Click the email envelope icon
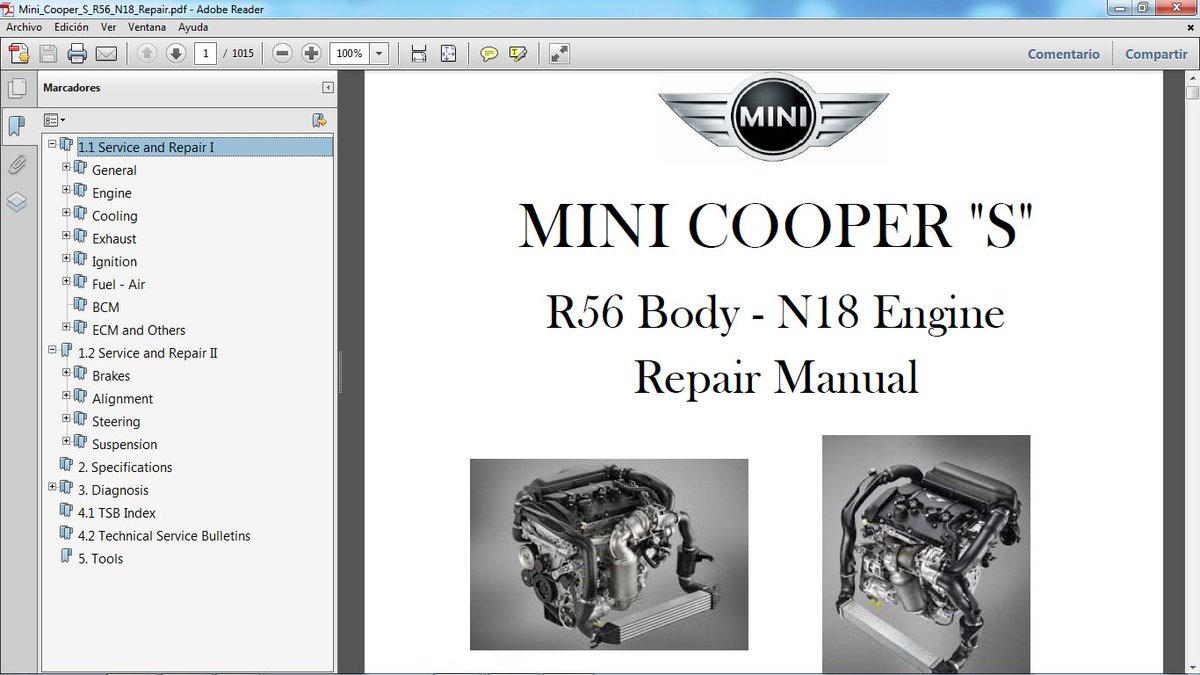Screen dimensions: 1200x675 (106, 54)
